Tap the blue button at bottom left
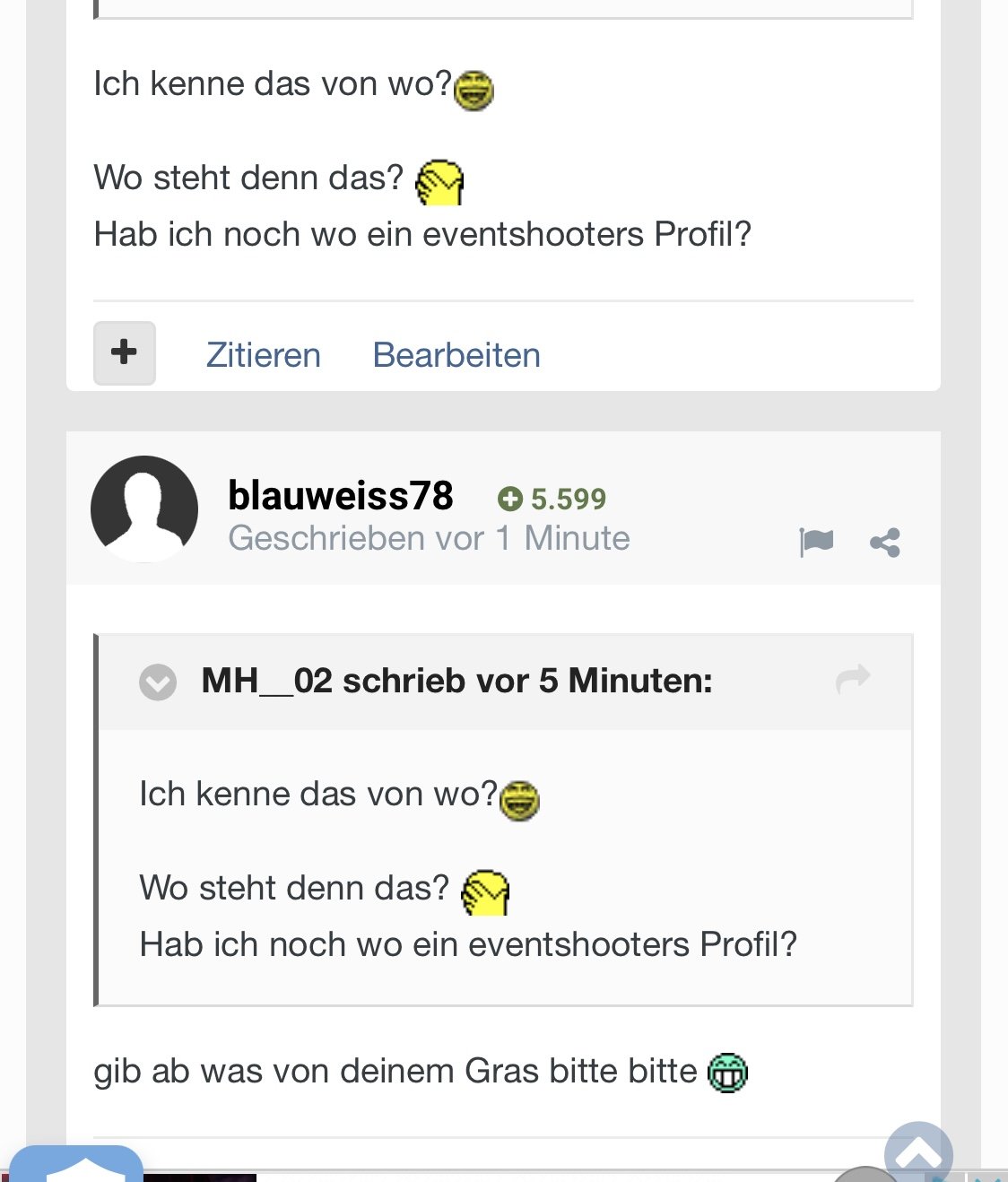 pos(76,1164)
